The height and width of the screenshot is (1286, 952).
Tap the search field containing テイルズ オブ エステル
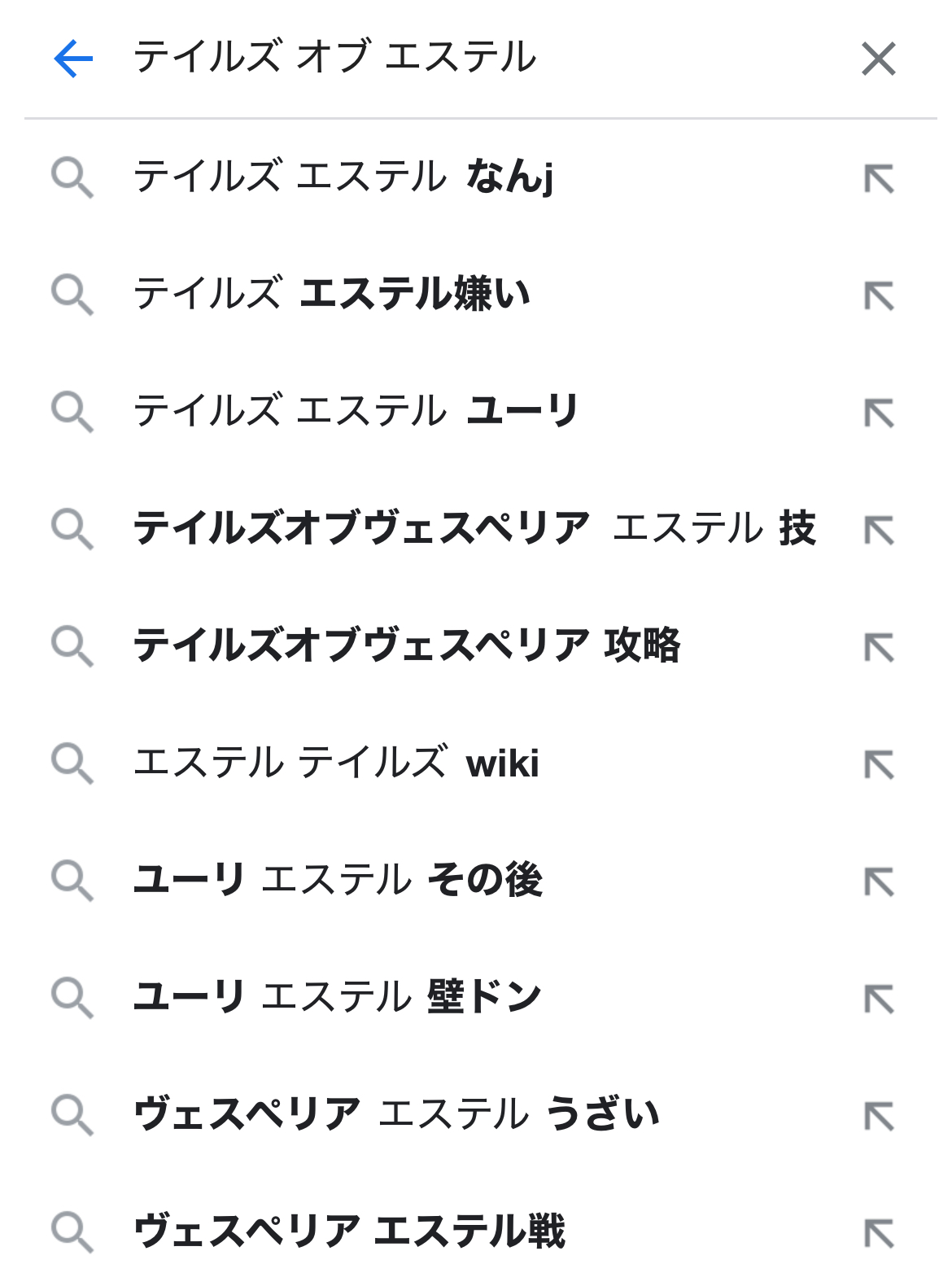pyautogui.click(x=480, y=59)
